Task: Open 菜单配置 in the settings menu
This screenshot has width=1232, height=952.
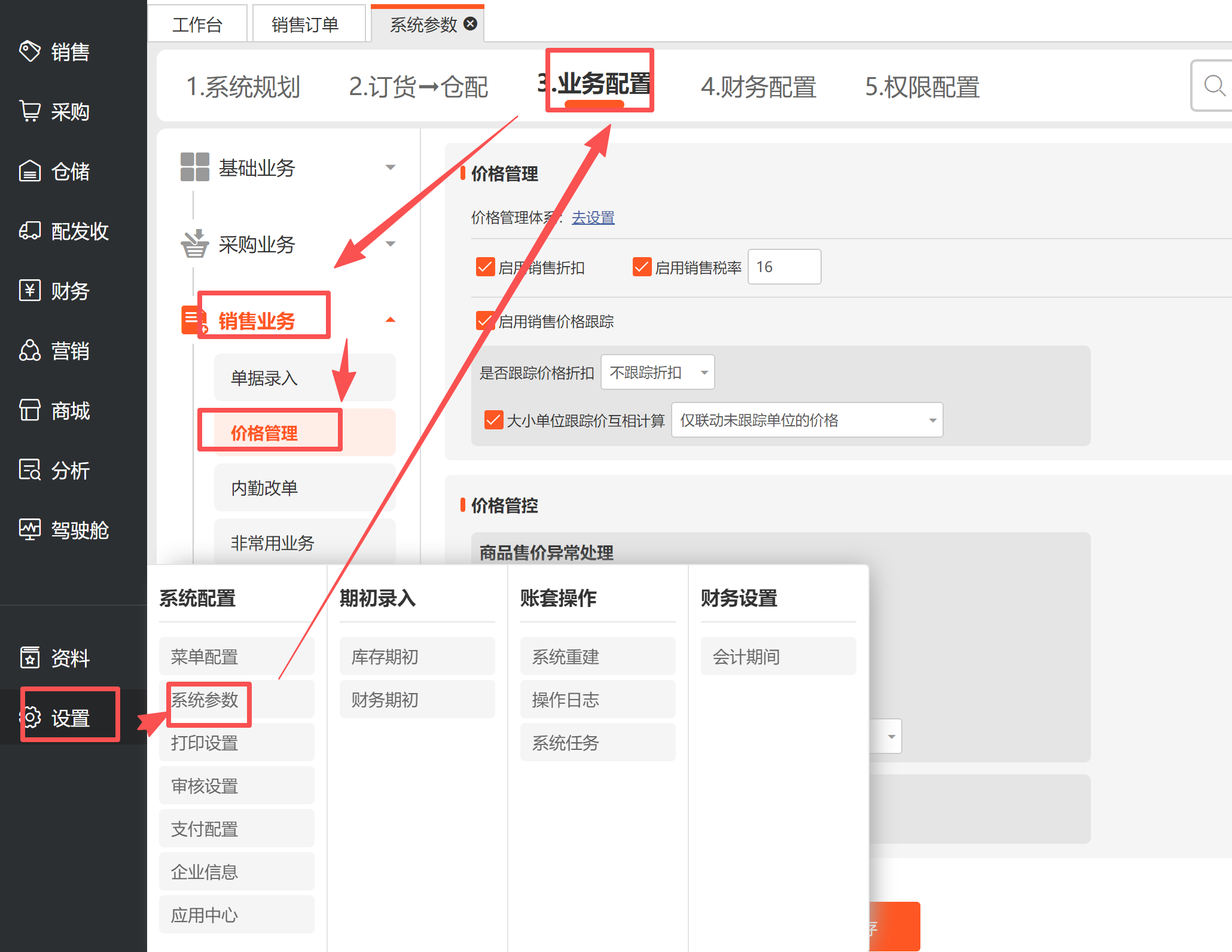Action: [237, 656]
